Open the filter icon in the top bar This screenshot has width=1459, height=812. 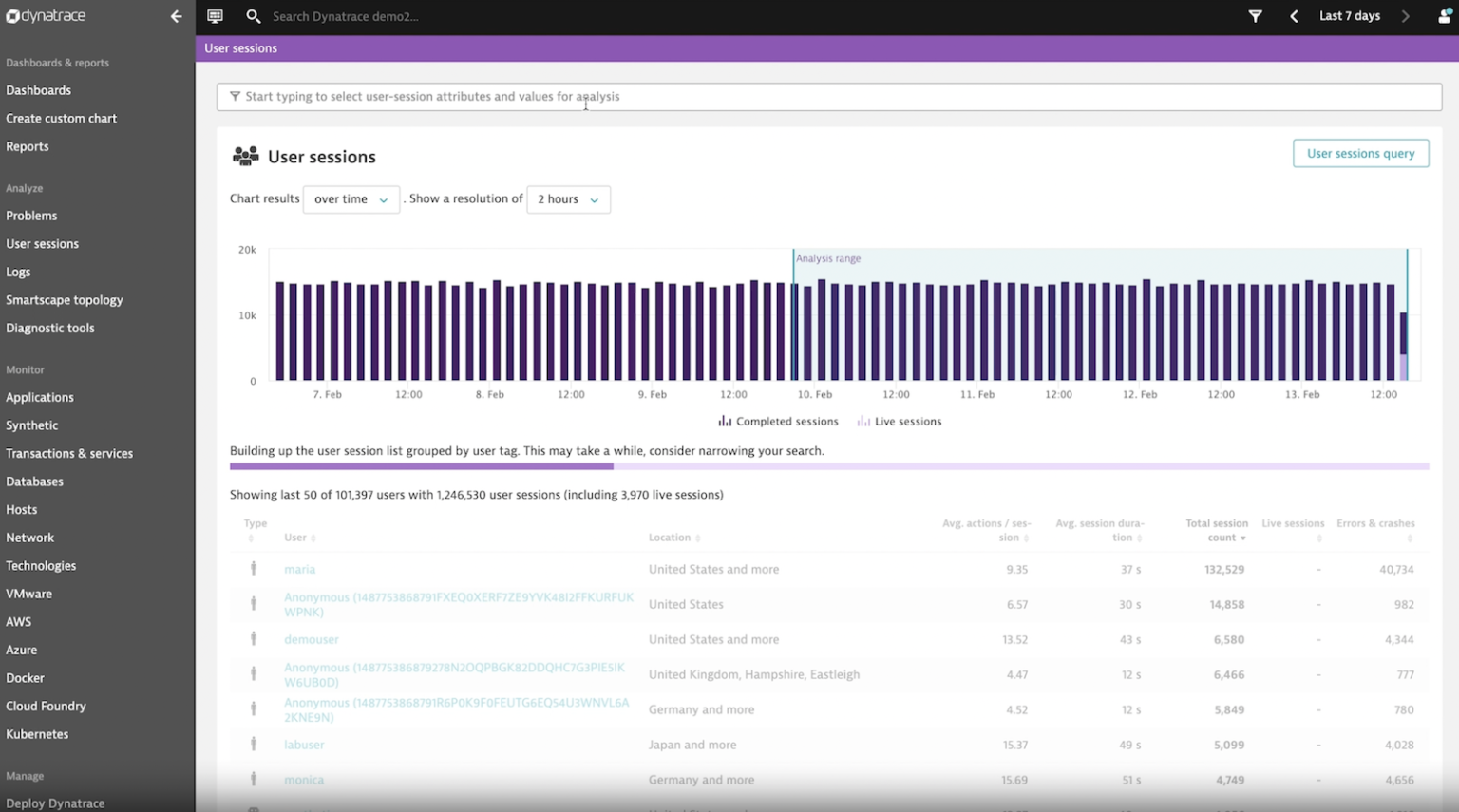1256,16
